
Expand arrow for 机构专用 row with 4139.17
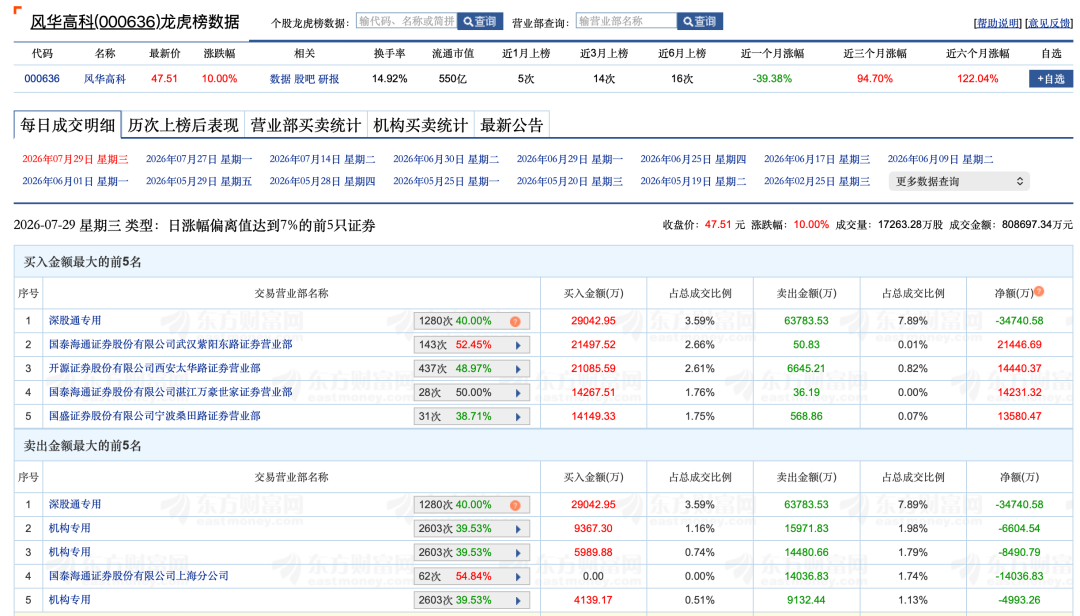coord(518,601)
